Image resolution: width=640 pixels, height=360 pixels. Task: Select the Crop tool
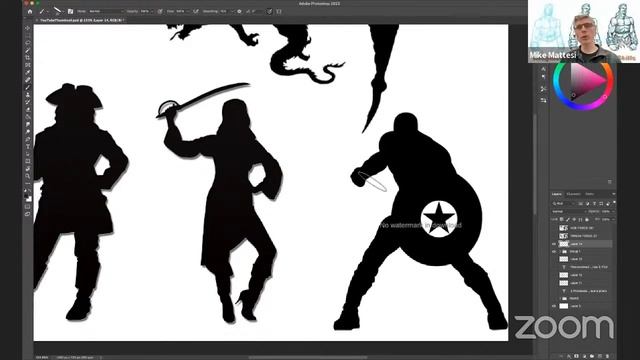click(28, 58)
